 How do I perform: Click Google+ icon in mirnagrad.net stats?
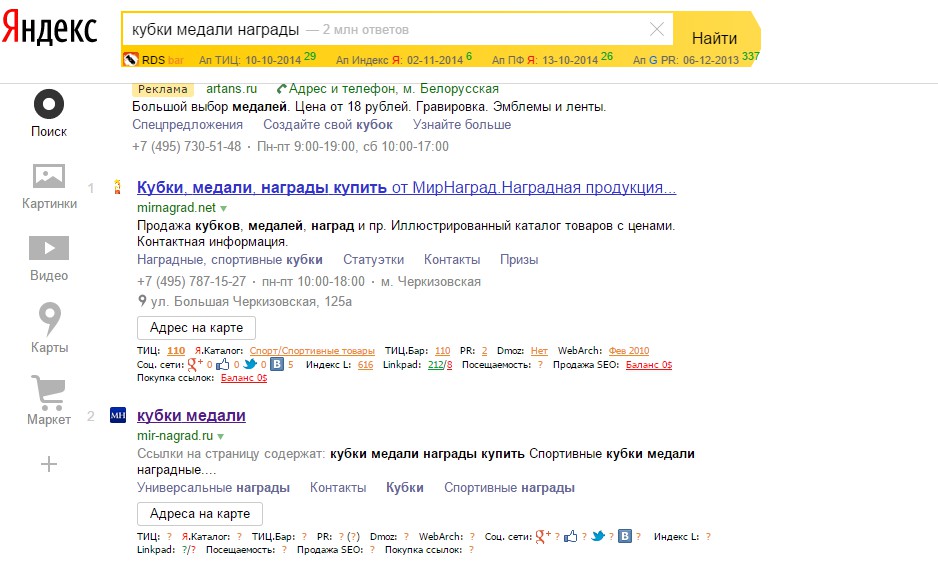click(195, 364)
